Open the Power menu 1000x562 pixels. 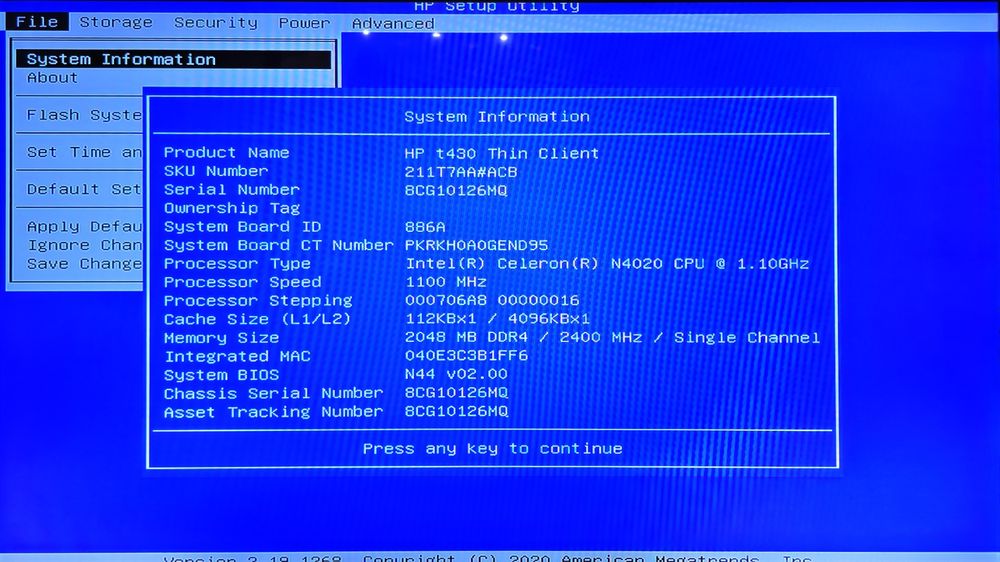[x=304, y=23]
